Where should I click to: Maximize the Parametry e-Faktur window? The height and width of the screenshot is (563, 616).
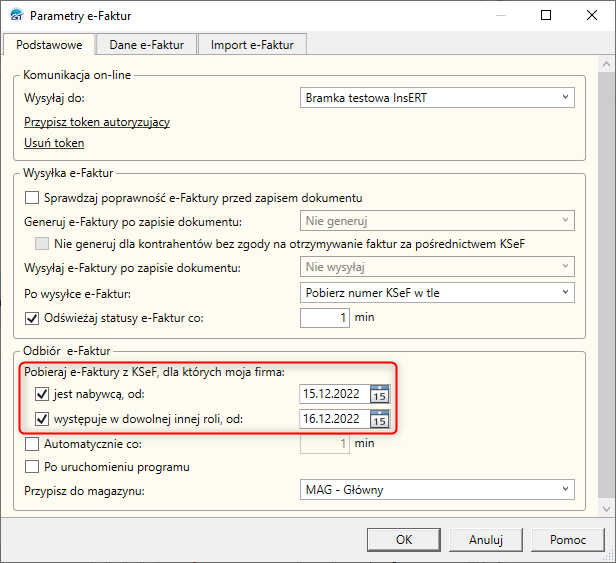pyautogui.click(x=545, y=16)
